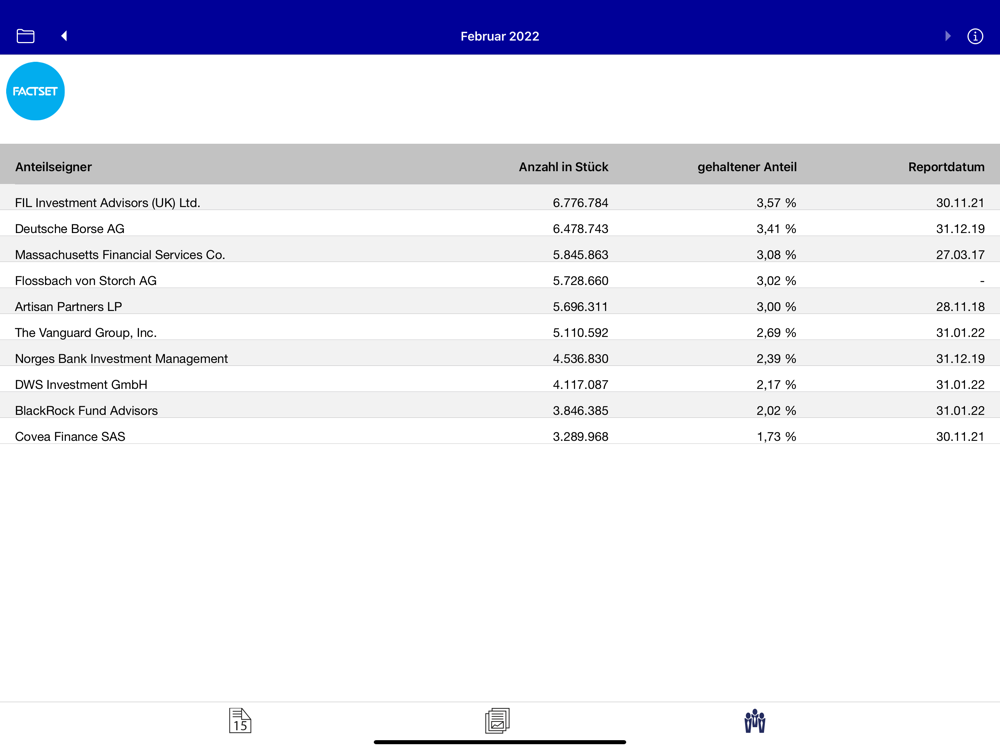Click the gehaltener Anteil column header

747,167
